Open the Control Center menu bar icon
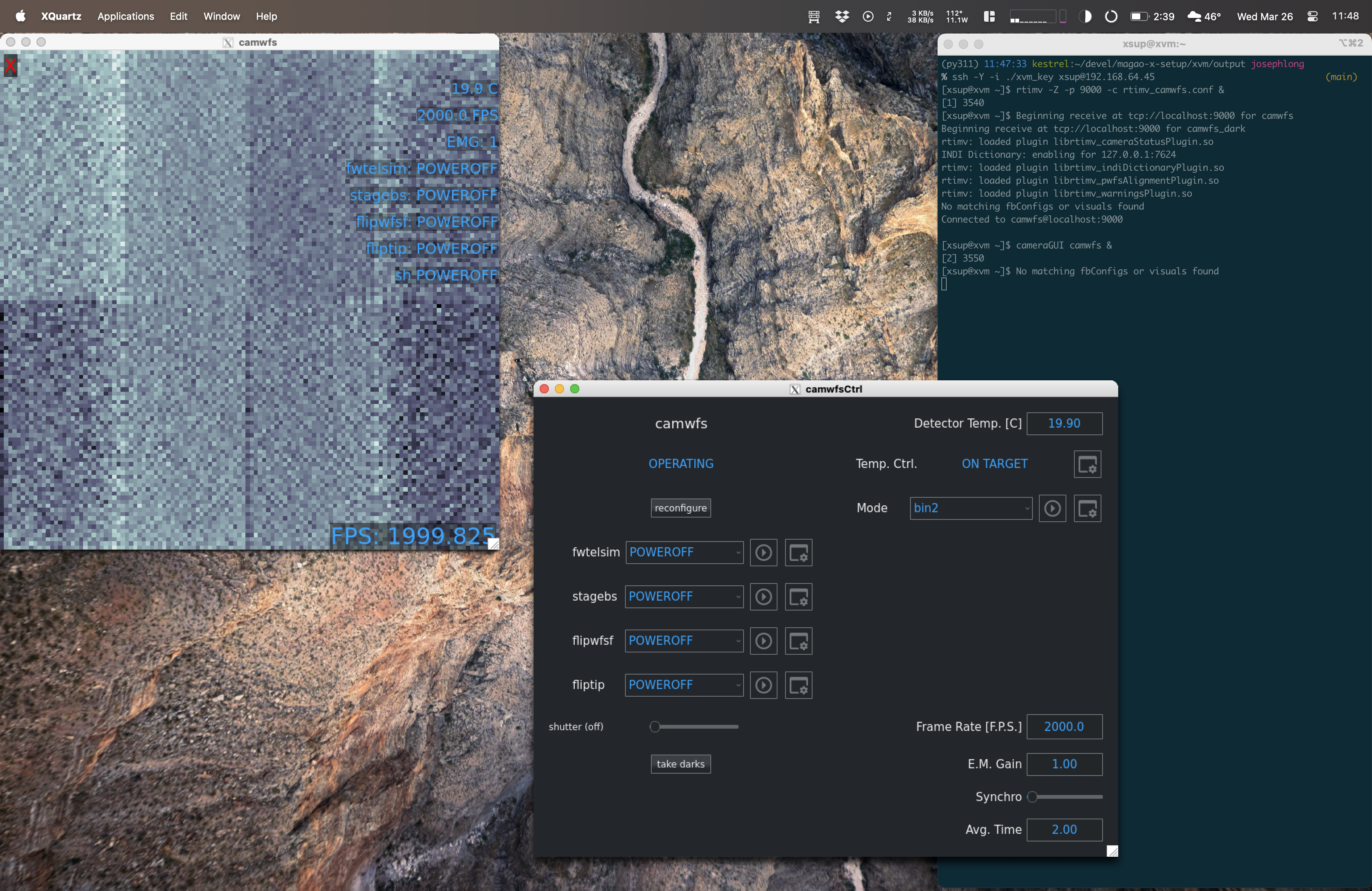 pyautogui.click(x=1312, y=16)
